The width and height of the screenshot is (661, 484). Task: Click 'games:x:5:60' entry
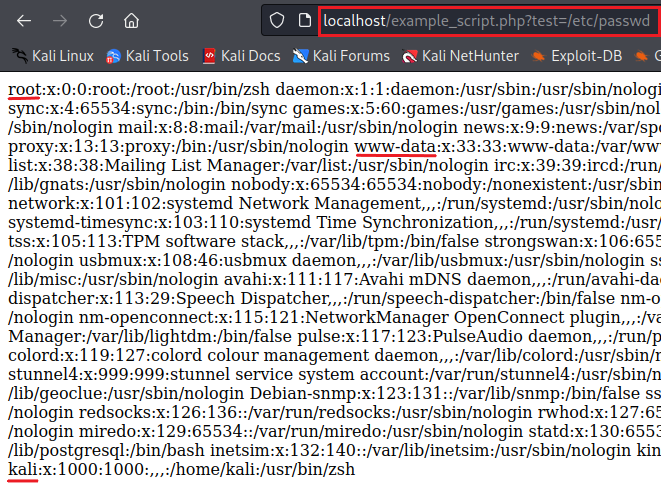click(347, 108)
